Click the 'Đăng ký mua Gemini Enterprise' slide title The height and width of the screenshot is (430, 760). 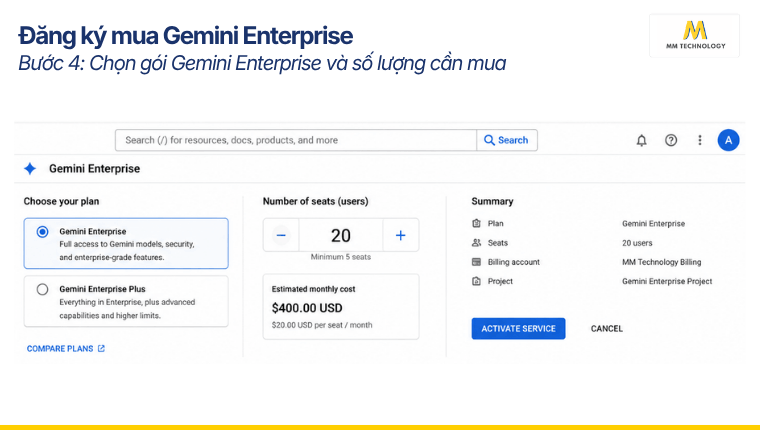186,36
